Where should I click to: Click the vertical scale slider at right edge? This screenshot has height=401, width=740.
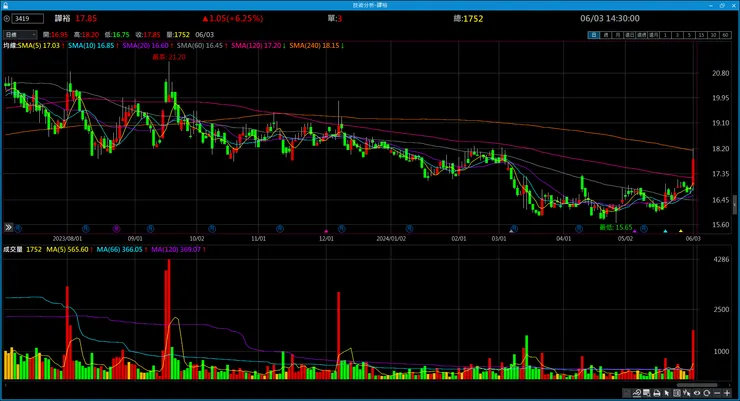pyautogui.click(x=734, y=205)
